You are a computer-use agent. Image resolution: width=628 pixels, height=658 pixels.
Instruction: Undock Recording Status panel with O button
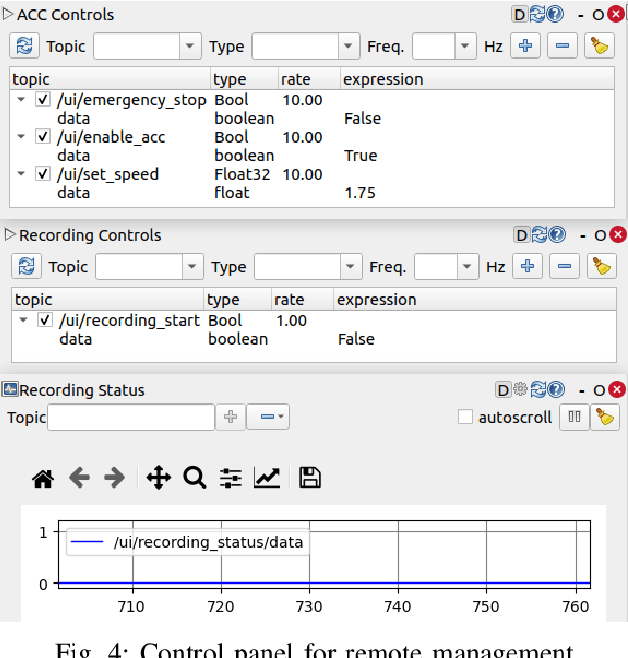coord(599,391)
